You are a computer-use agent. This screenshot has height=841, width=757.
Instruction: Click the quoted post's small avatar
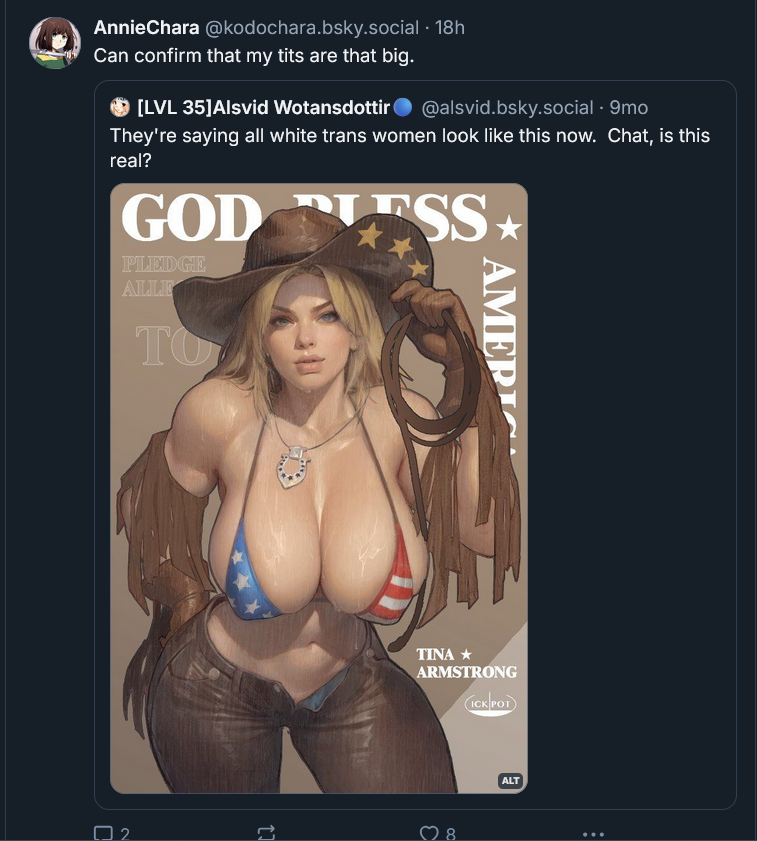120,107
